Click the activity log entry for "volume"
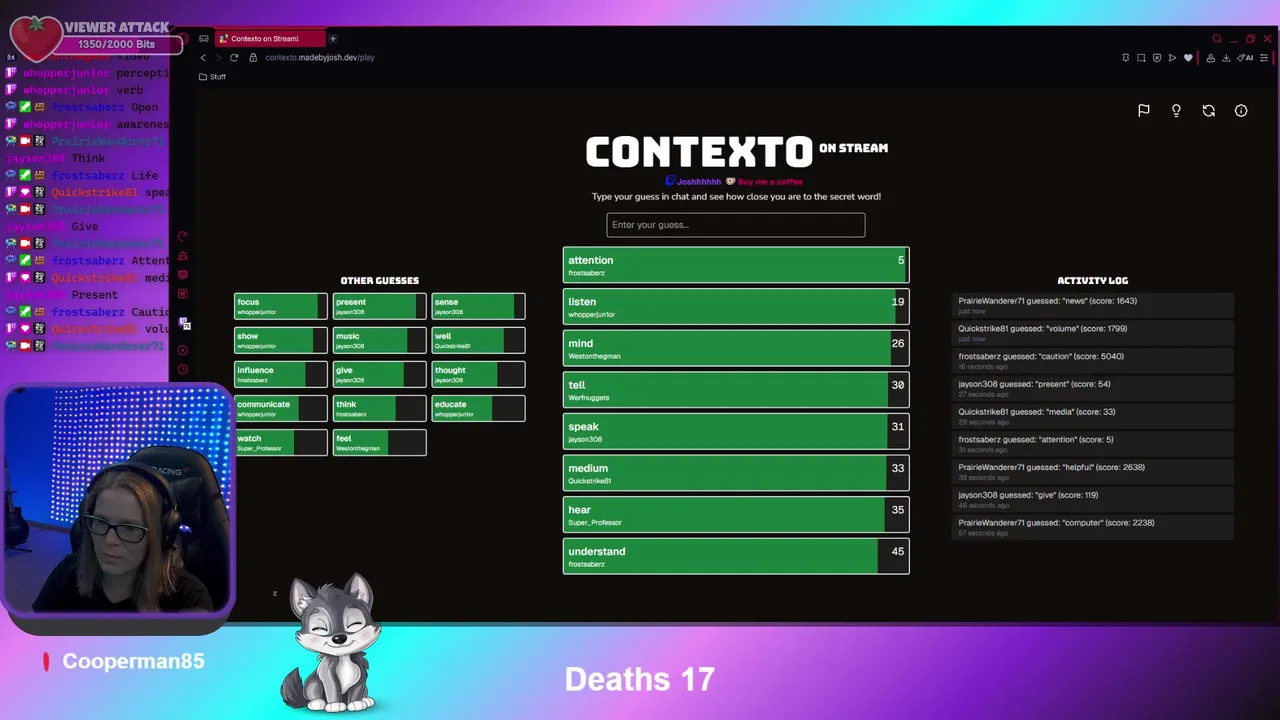The width and height of the screenshot is (1280, 720). (x=1093, y=333)
